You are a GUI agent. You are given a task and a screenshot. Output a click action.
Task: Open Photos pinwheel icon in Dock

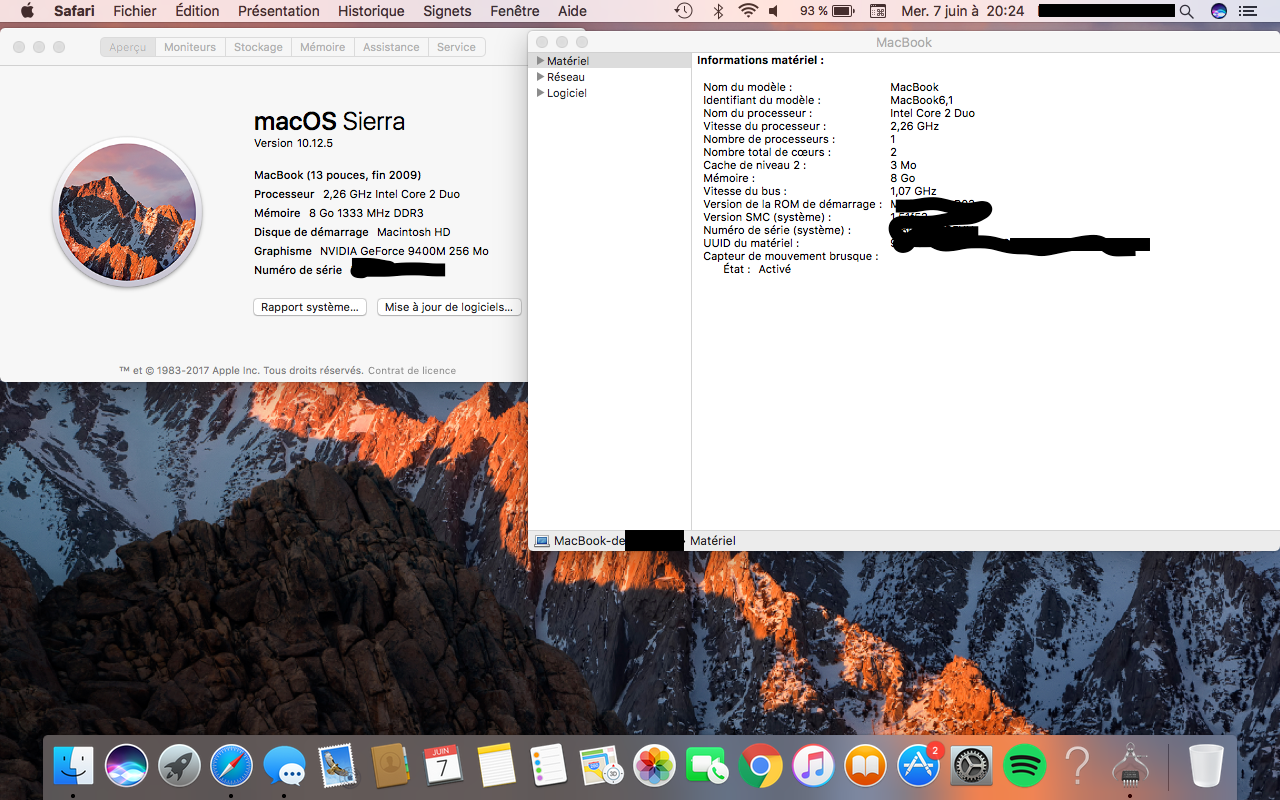655,767
